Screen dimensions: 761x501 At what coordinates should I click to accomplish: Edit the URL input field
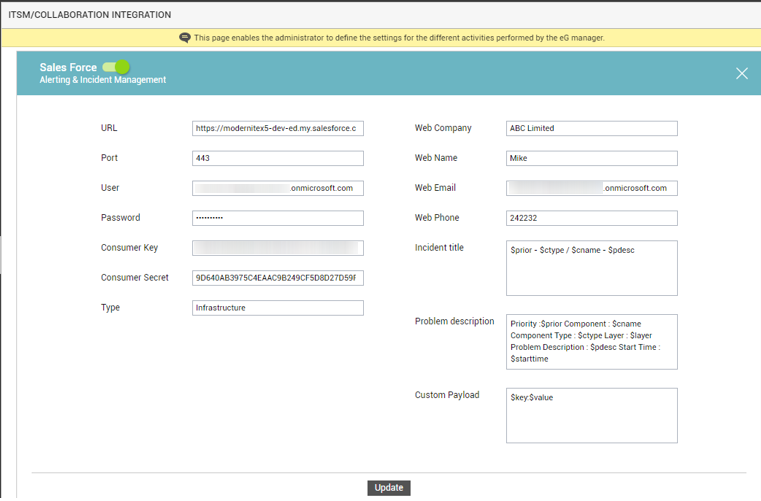click(x=278, y=129)
